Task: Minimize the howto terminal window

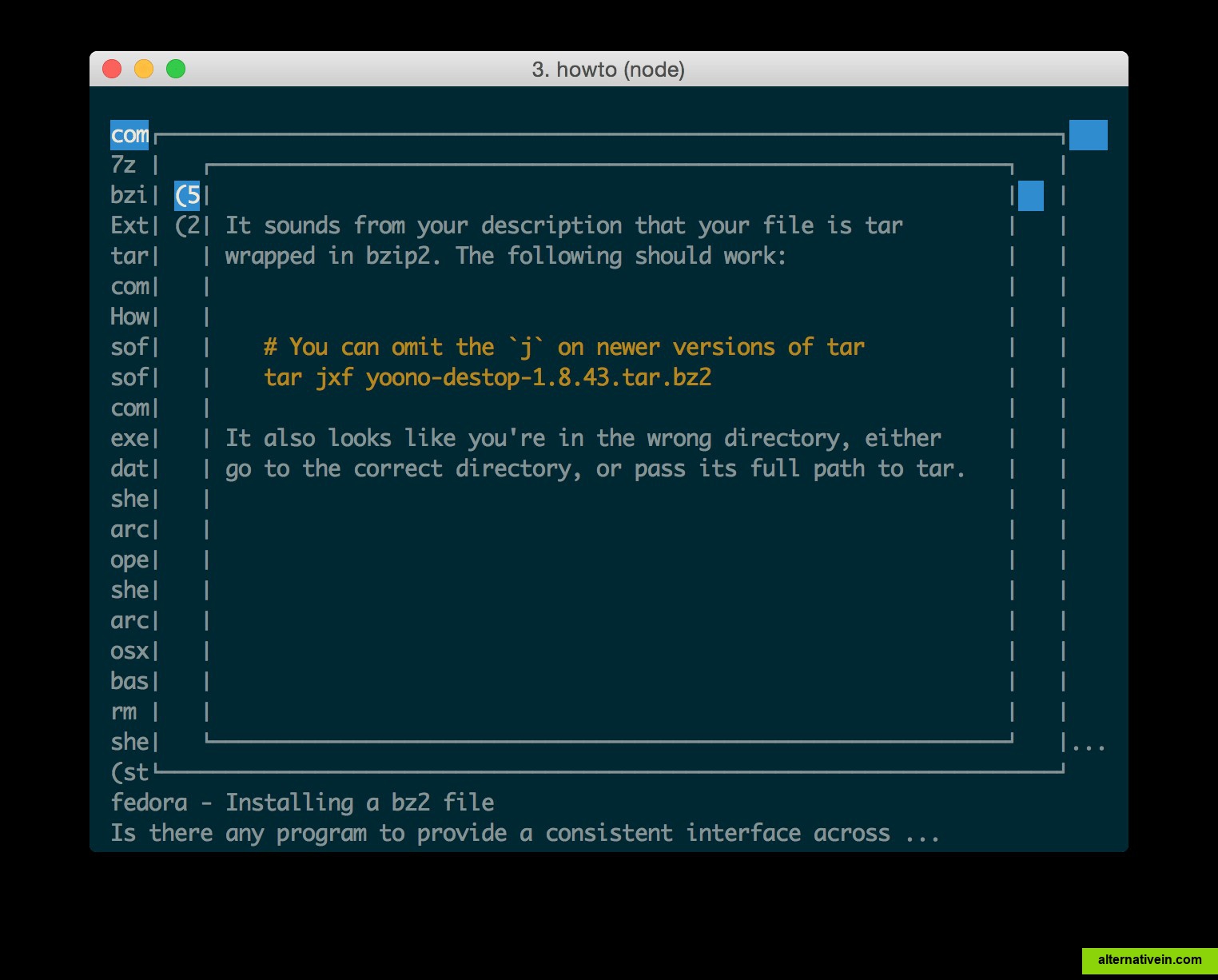Action: (144, 70)
